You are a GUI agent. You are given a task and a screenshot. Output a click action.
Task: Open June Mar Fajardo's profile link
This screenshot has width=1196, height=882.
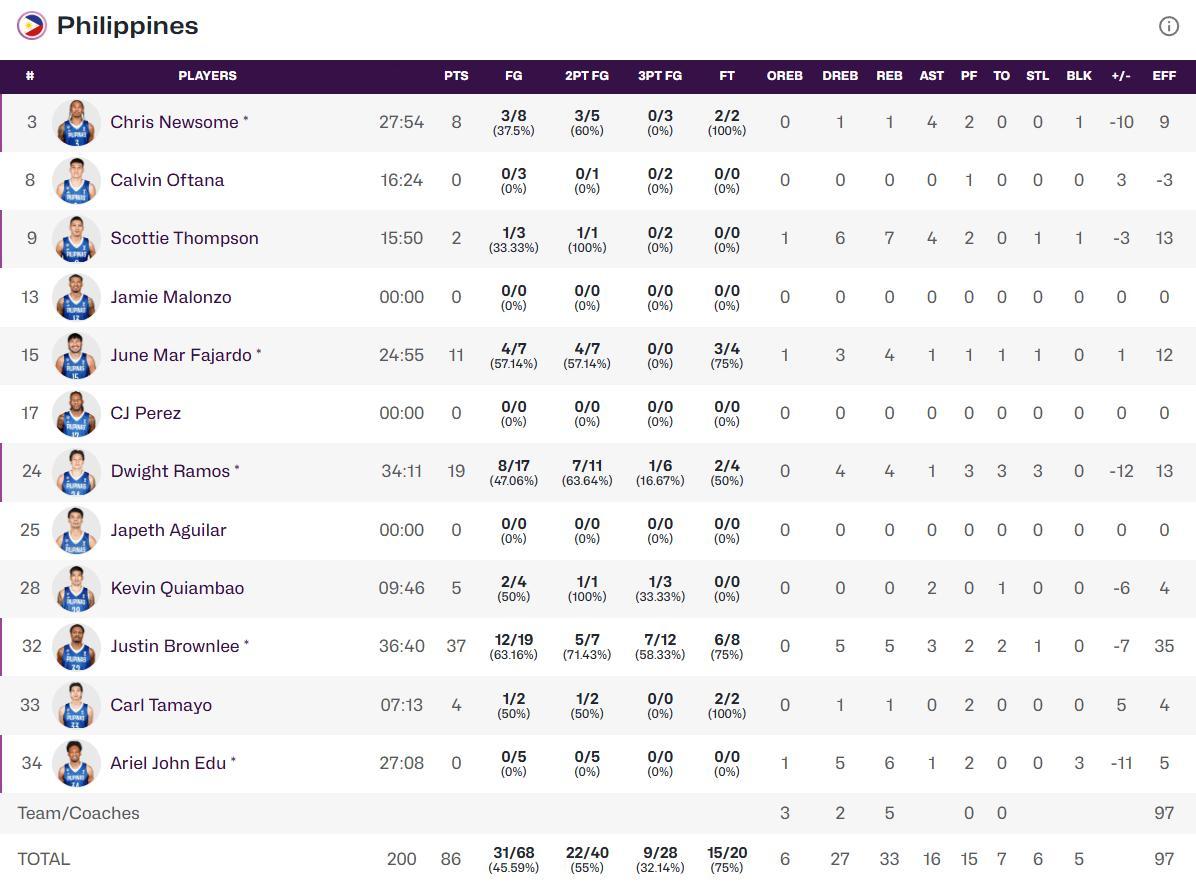tap(181, 355)
